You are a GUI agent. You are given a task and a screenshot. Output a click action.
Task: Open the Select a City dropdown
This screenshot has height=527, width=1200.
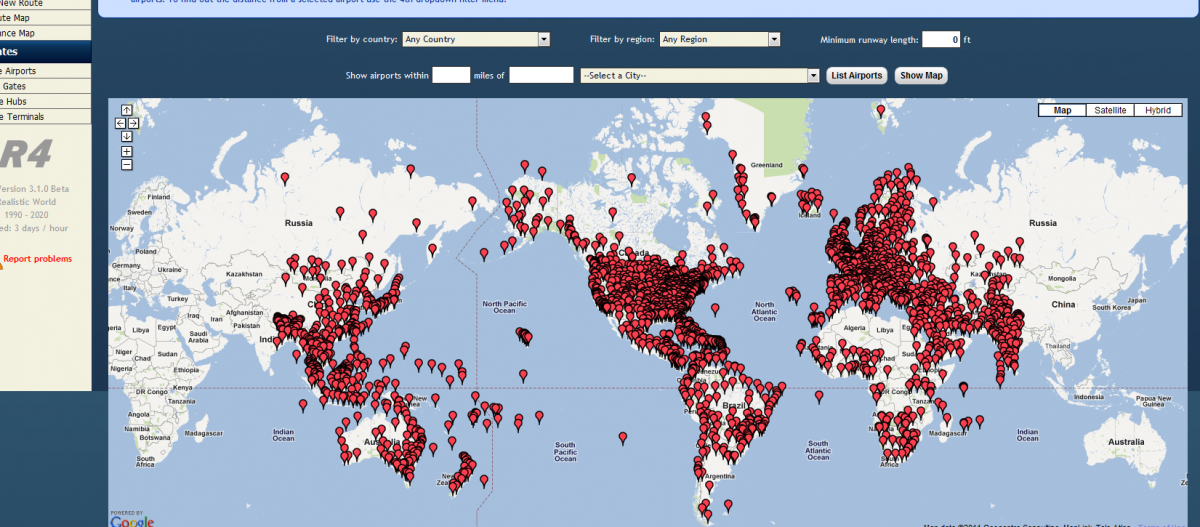(700, 75)
